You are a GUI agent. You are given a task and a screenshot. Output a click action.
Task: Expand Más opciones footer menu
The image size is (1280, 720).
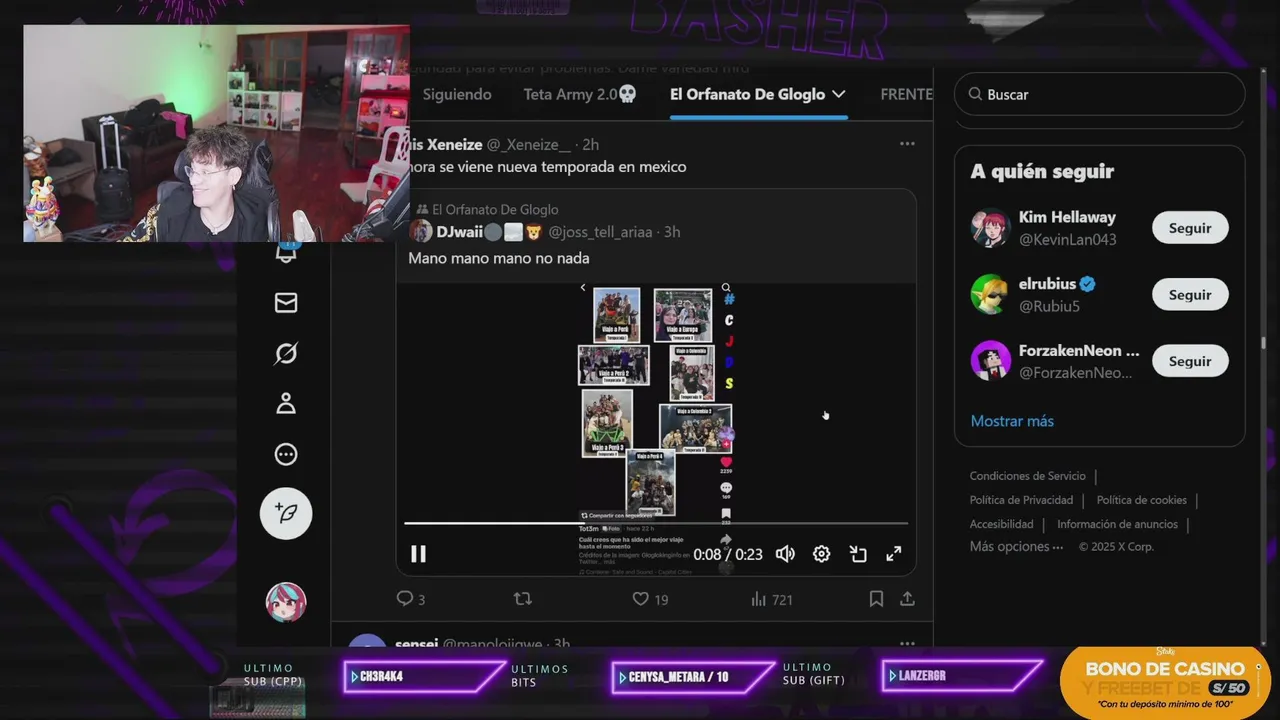tap(1016, 547)
